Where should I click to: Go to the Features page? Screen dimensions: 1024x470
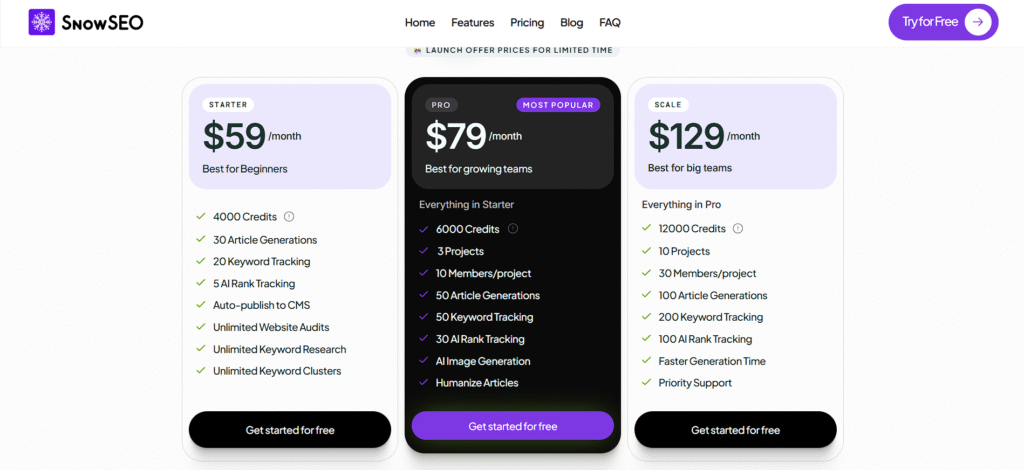(473, 23)
